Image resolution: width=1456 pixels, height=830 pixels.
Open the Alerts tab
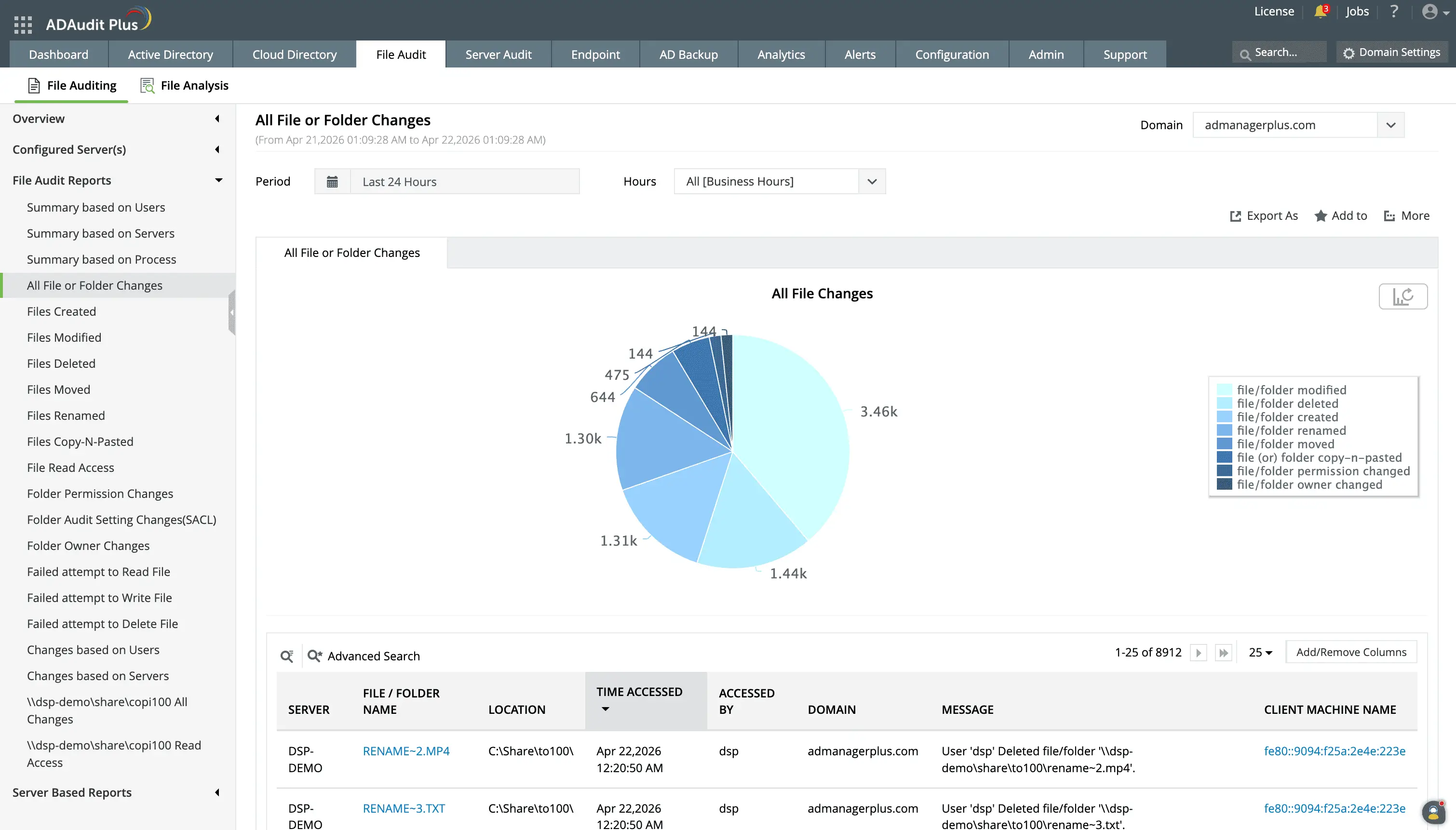[x=860, y=54]
